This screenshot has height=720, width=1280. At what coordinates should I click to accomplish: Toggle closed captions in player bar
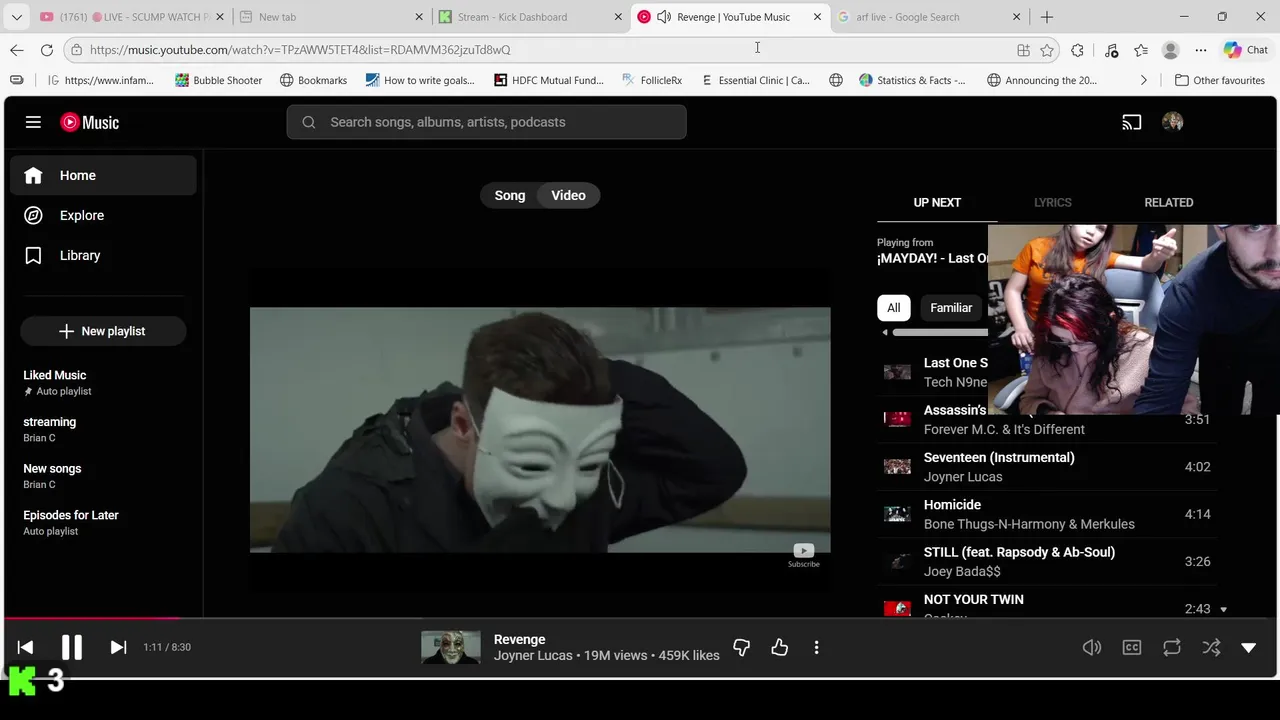coord(1132,648)
